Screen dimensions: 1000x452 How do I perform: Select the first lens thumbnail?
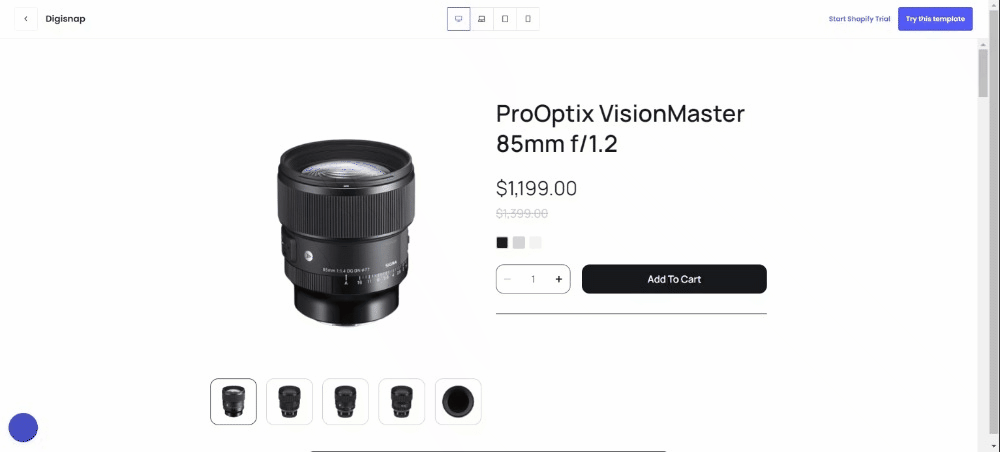233,401
